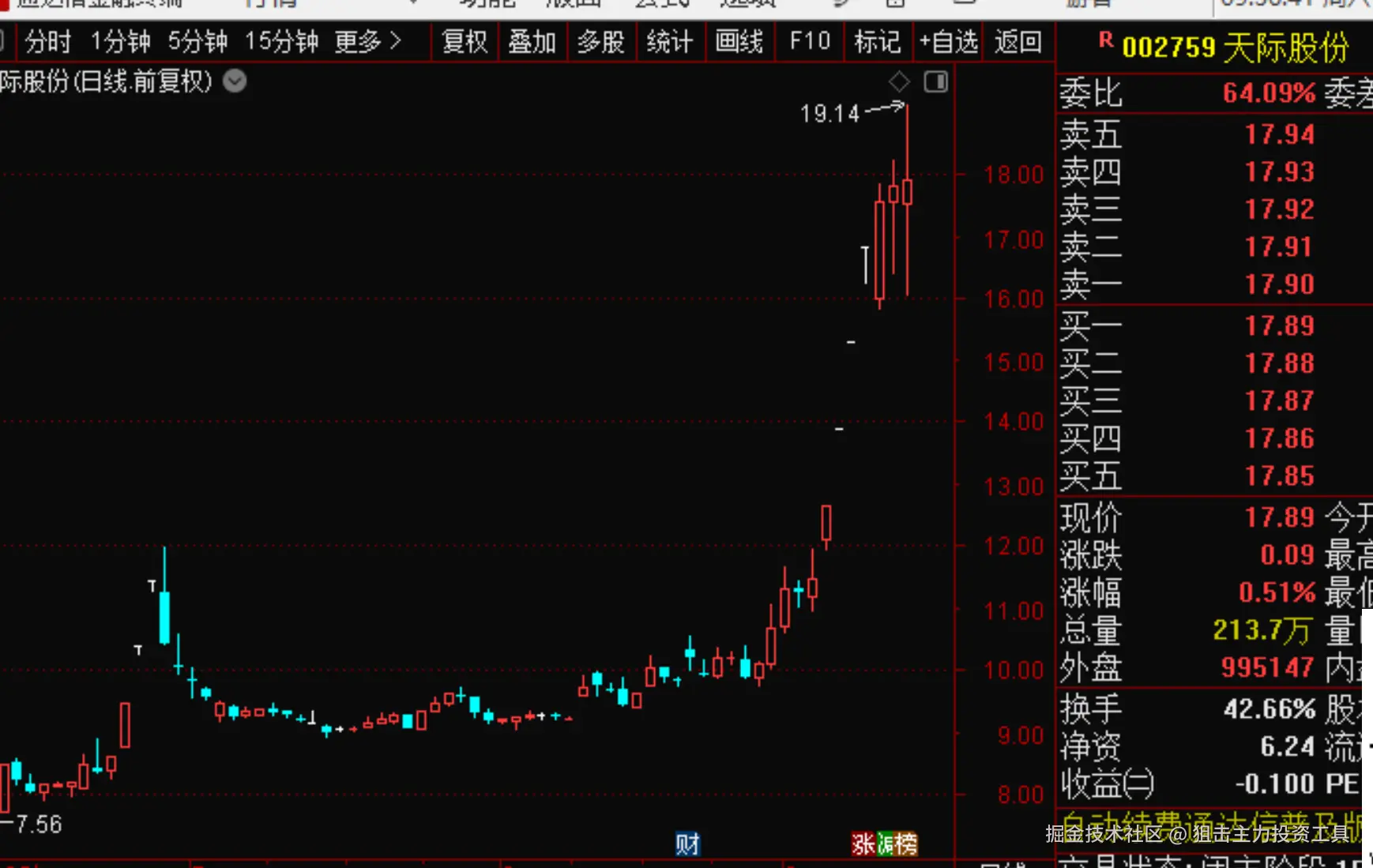Select the 5分钟 period
1373x868 pixels.
197,41
